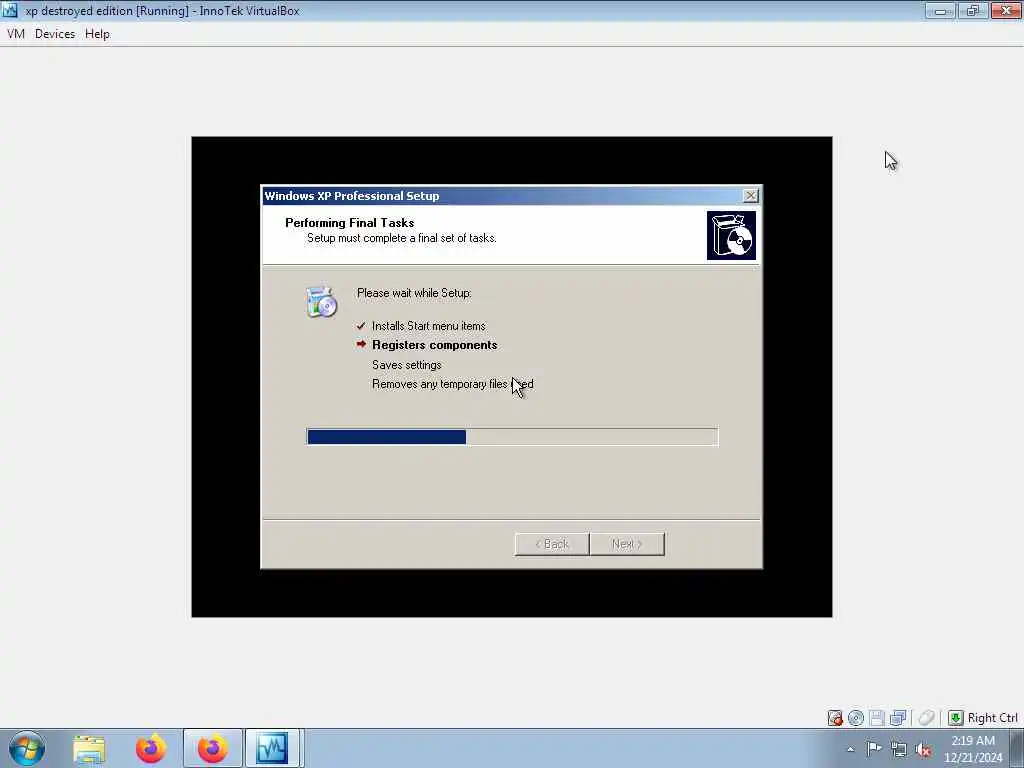Image resolution: width=1024 pixels, height=768 pixels.
Task: Click 'Performing Final Tasks' heading
Action: [x=349, y=223]
